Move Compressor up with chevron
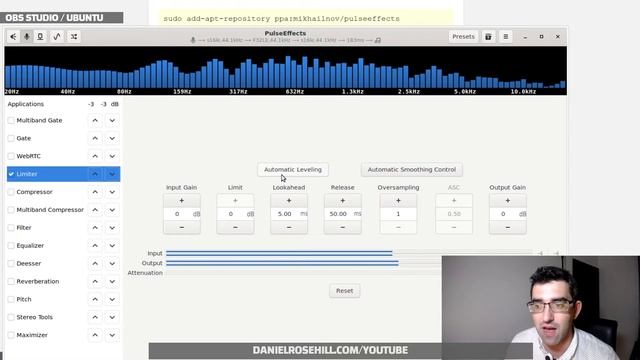The height and width of the screenshot is (360, 640). [x=95, y=192]
